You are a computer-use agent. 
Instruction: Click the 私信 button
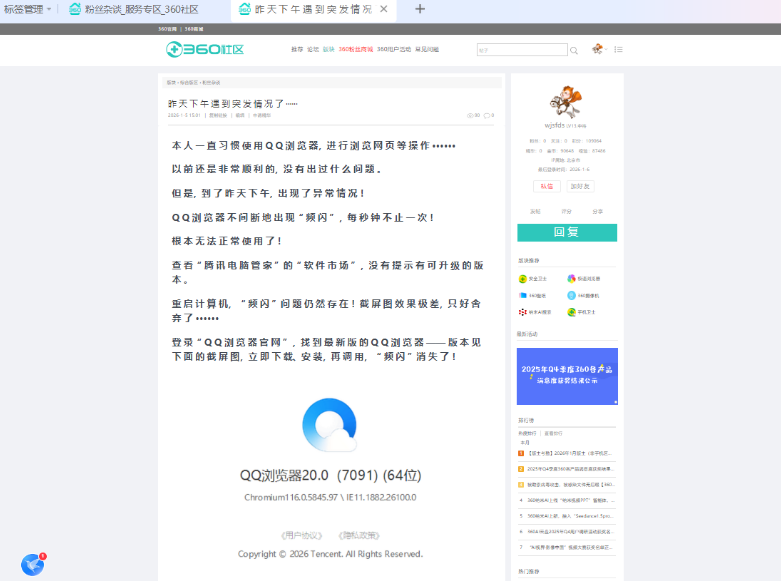547,186
